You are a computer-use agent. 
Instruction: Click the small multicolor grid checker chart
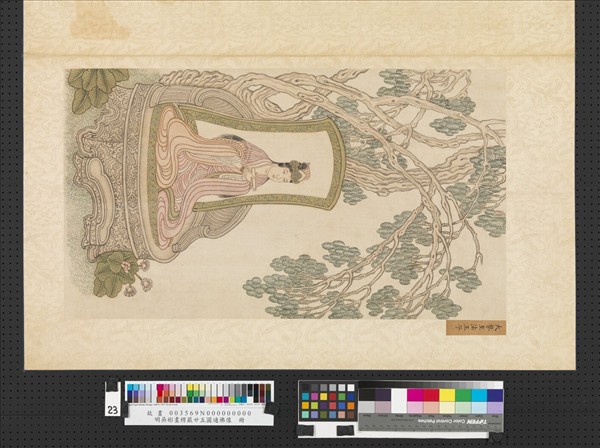pos(328,401)
